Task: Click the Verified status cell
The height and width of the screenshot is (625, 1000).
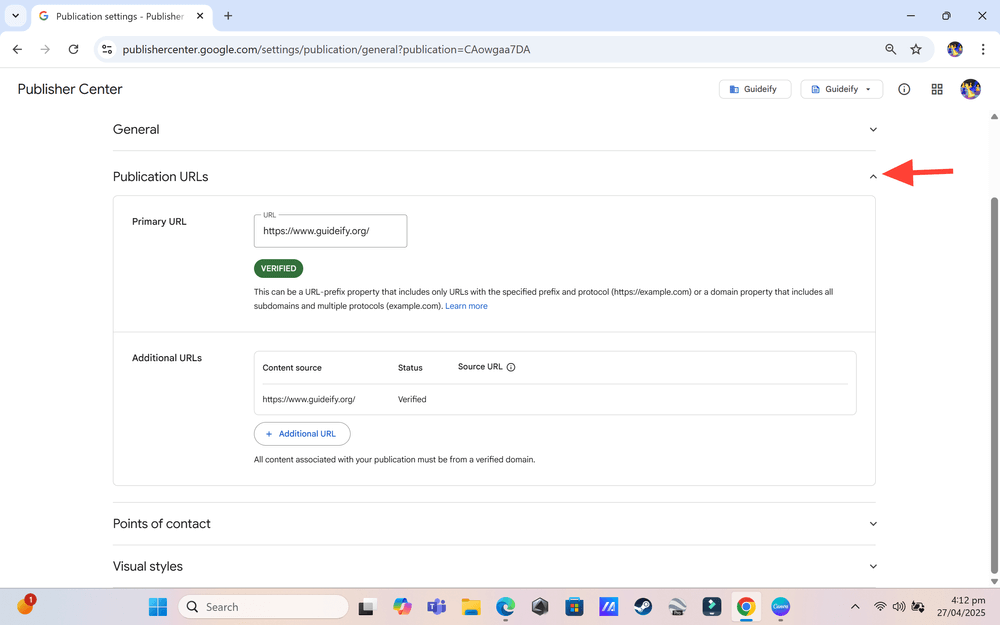Action: pyautogui.click(x=412, y=399)
